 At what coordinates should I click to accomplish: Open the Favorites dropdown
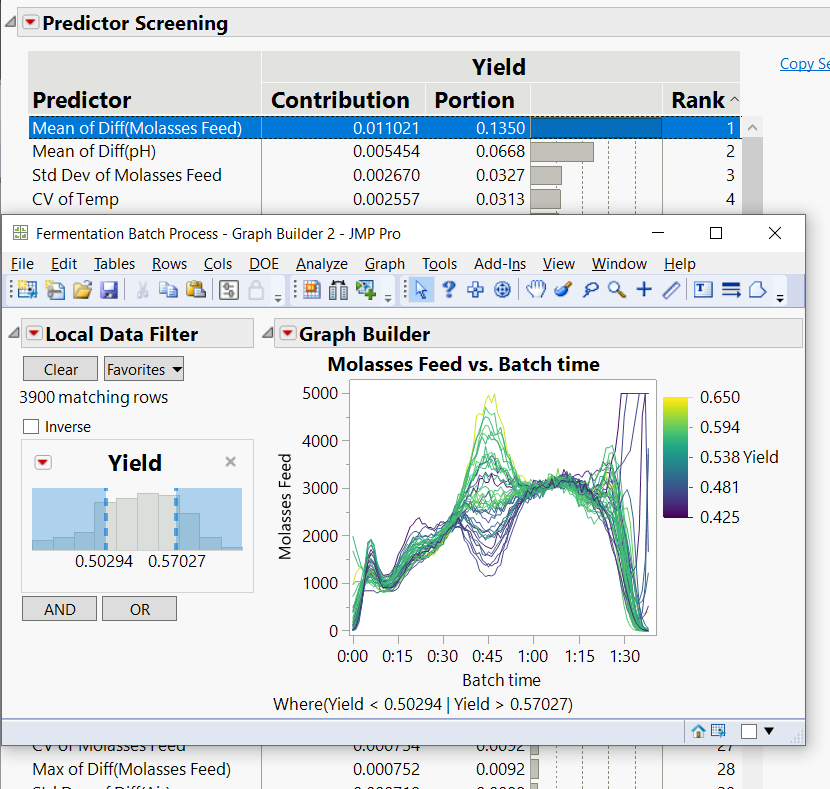[x=144, y=369]
